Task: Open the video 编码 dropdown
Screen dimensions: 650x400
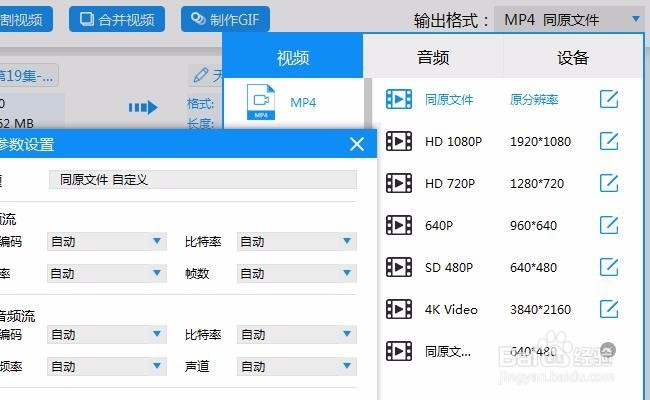Action: click(x=107, y=241)
